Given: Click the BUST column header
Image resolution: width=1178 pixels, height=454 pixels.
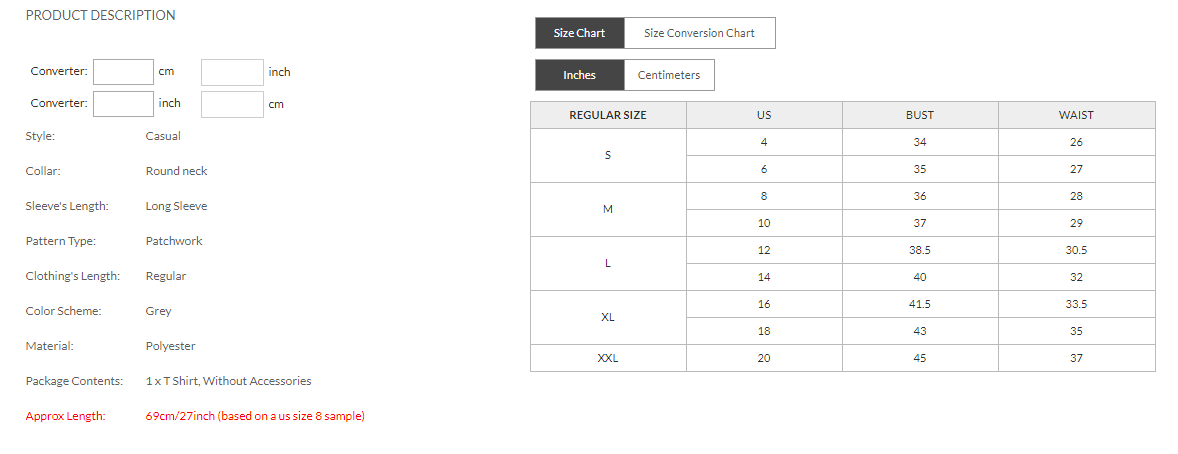Looking at the screenshot, I should point(920,115).
